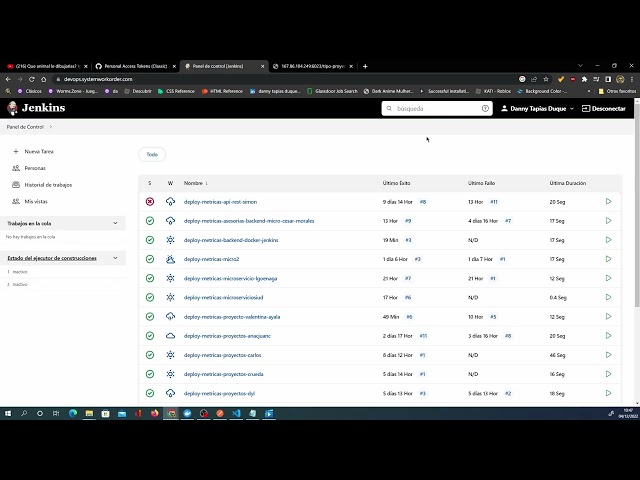The width and height of the screenshot is (640, 480).
Task: Open build #11 of api-rest-simon last failure
Action: (x=494, y=202)
